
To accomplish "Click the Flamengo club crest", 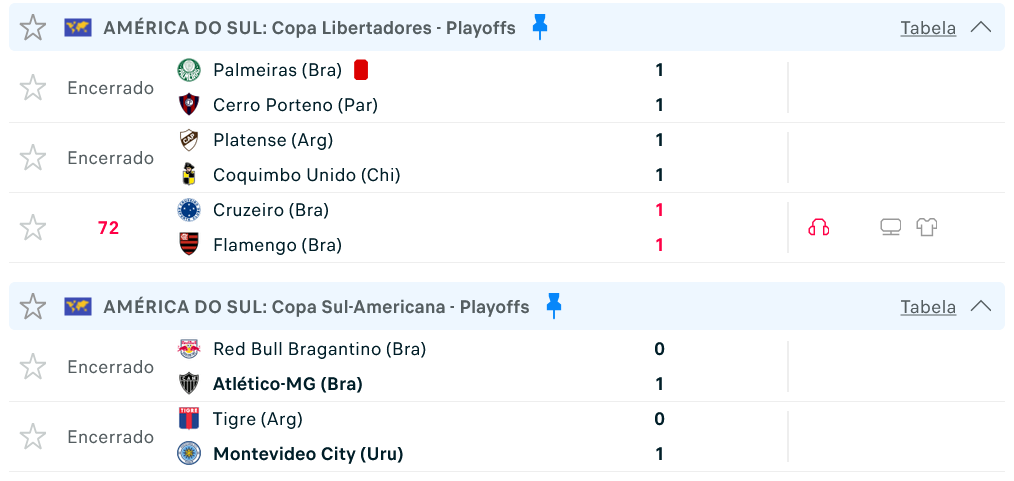I will pyautogui.click(x=189, y=245).
